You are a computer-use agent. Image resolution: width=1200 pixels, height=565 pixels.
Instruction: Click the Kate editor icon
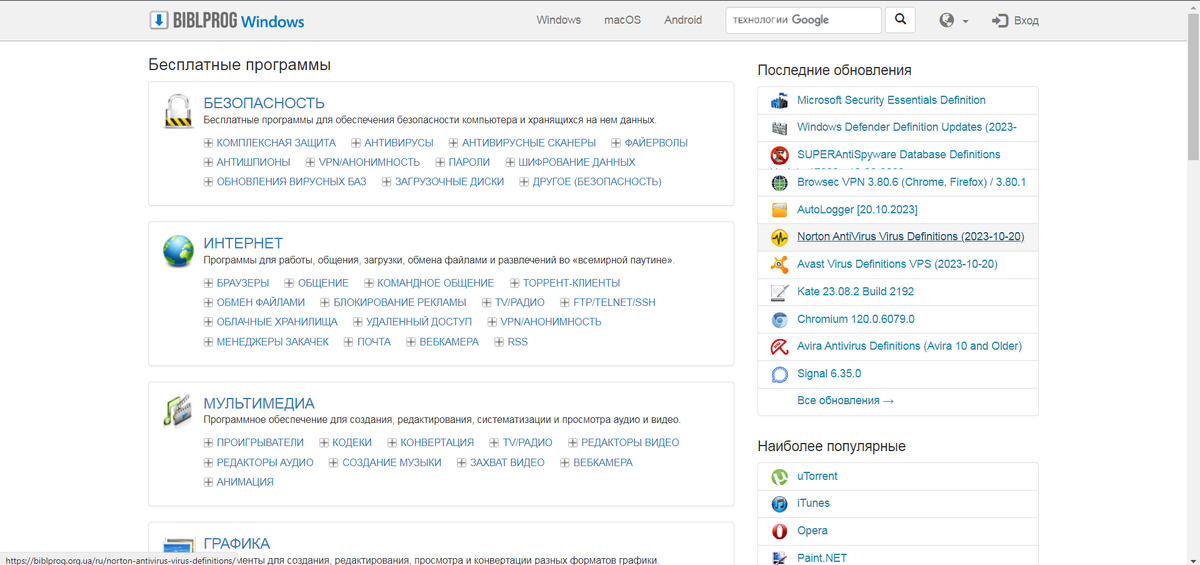click(x=780, y=292)
